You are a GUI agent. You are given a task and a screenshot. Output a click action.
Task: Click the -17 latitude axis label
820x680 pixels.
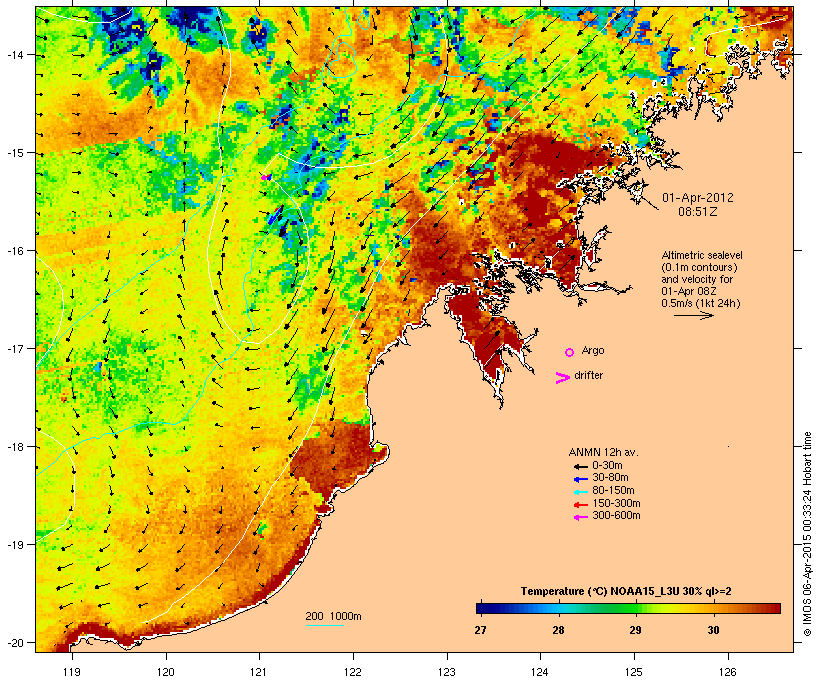tap(15, 348)
